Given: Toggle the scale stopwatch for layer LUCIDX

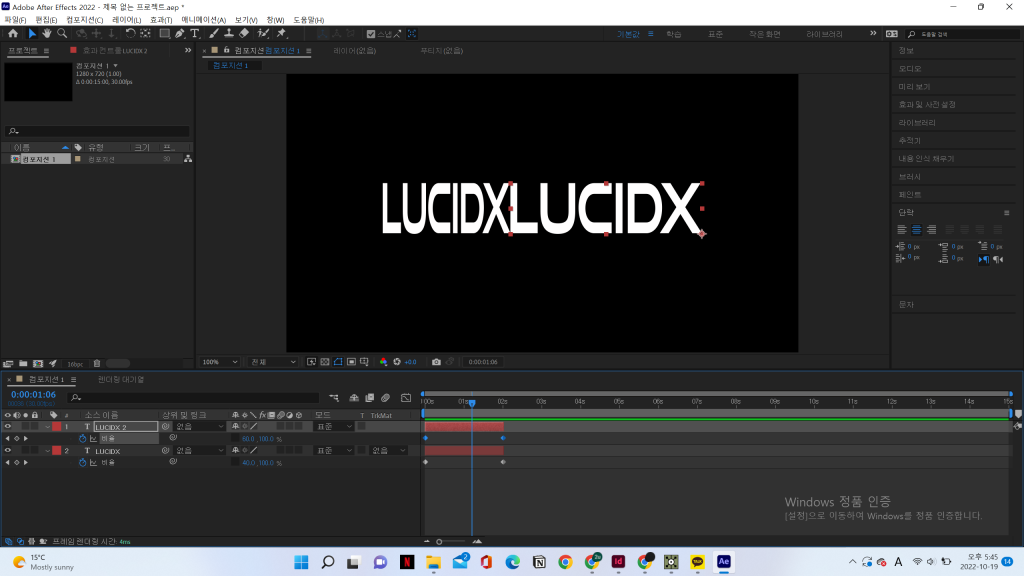Looking at the screenshot, I should [x=82, y=462].
